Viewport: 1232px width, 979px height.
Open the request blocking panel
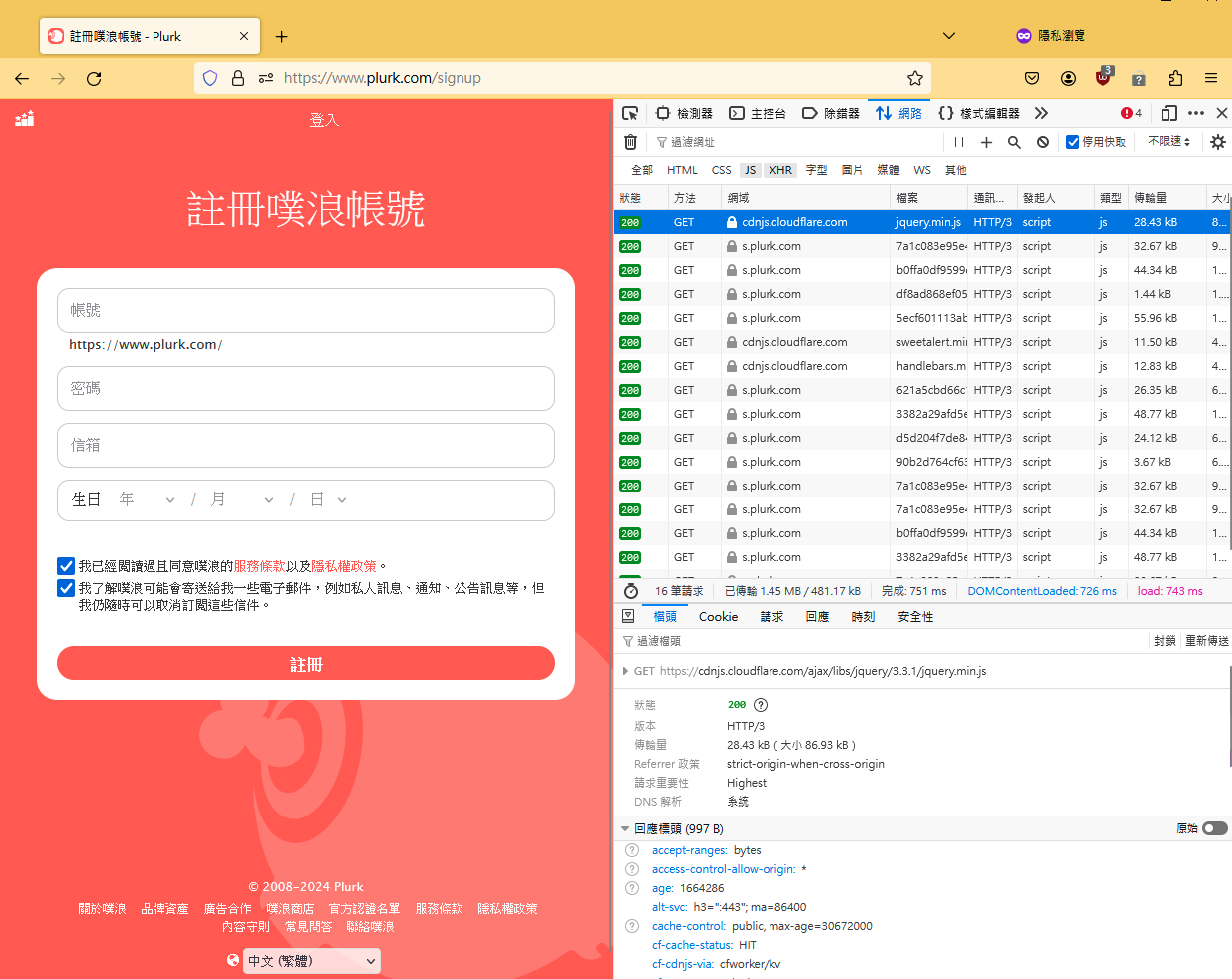click(1042, 142)
